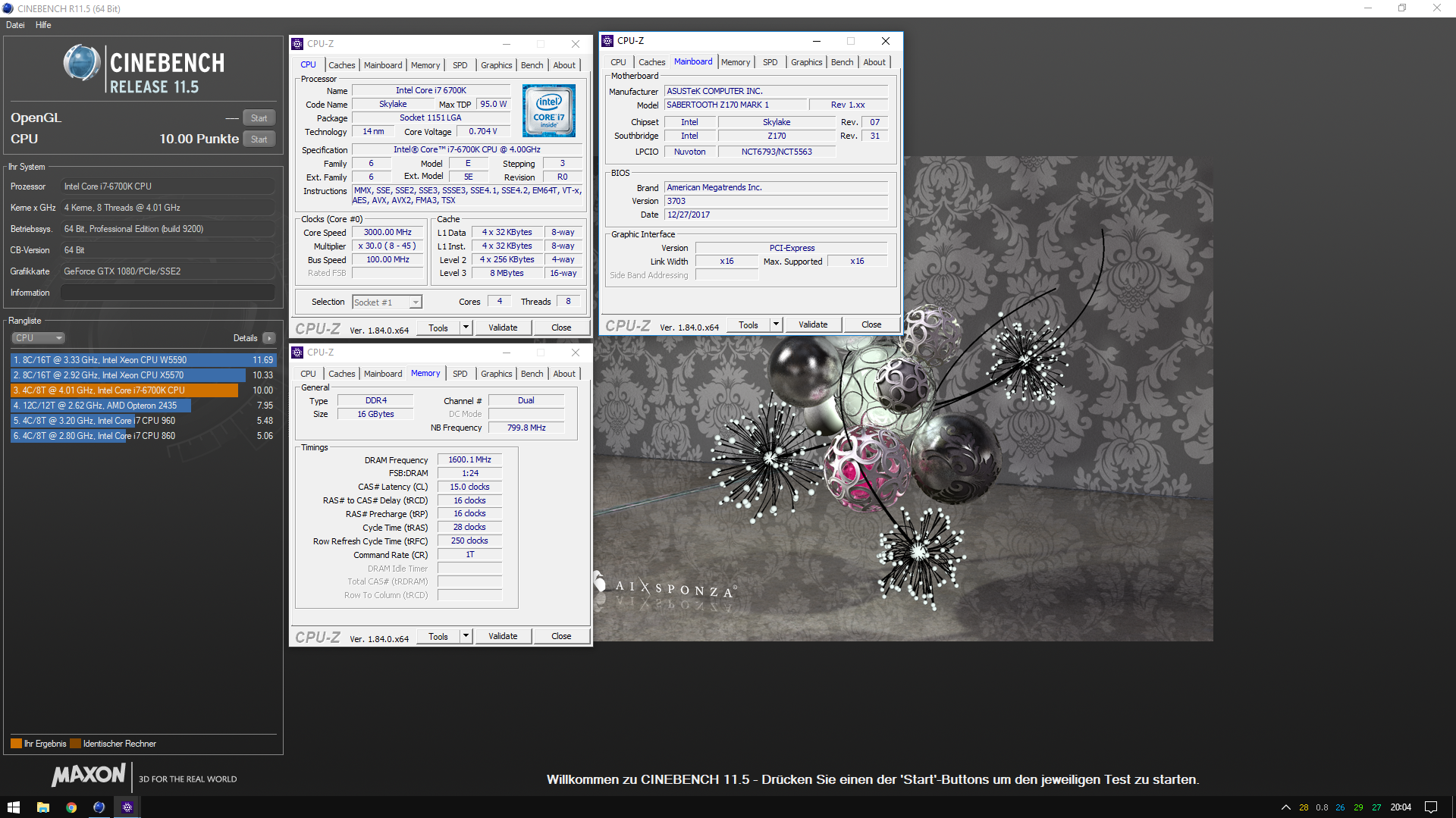The height and width of the screenshot is (818, 1456).
Task: Switch to Memory tab in top-left CPU-Z
Action: (x=425, y=65)
